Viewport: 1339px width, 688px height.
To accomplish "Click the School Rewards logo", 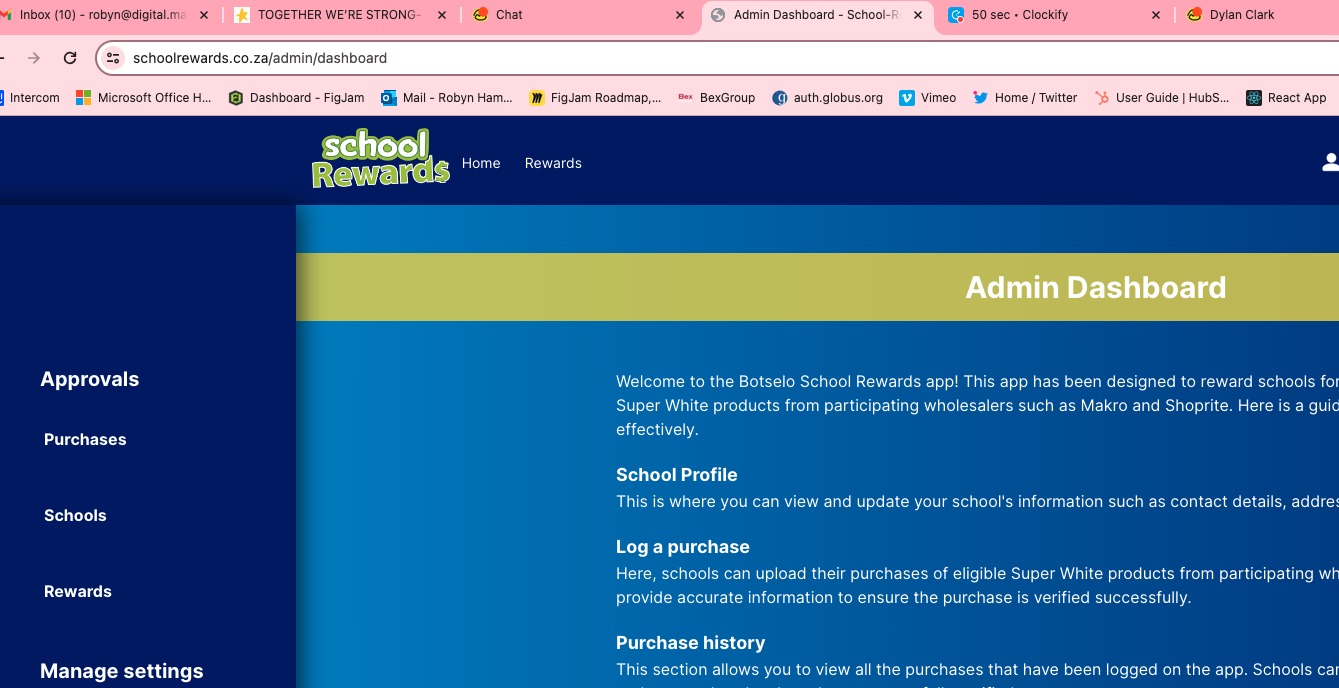I will pyautogui.click(x=380, y=159).
